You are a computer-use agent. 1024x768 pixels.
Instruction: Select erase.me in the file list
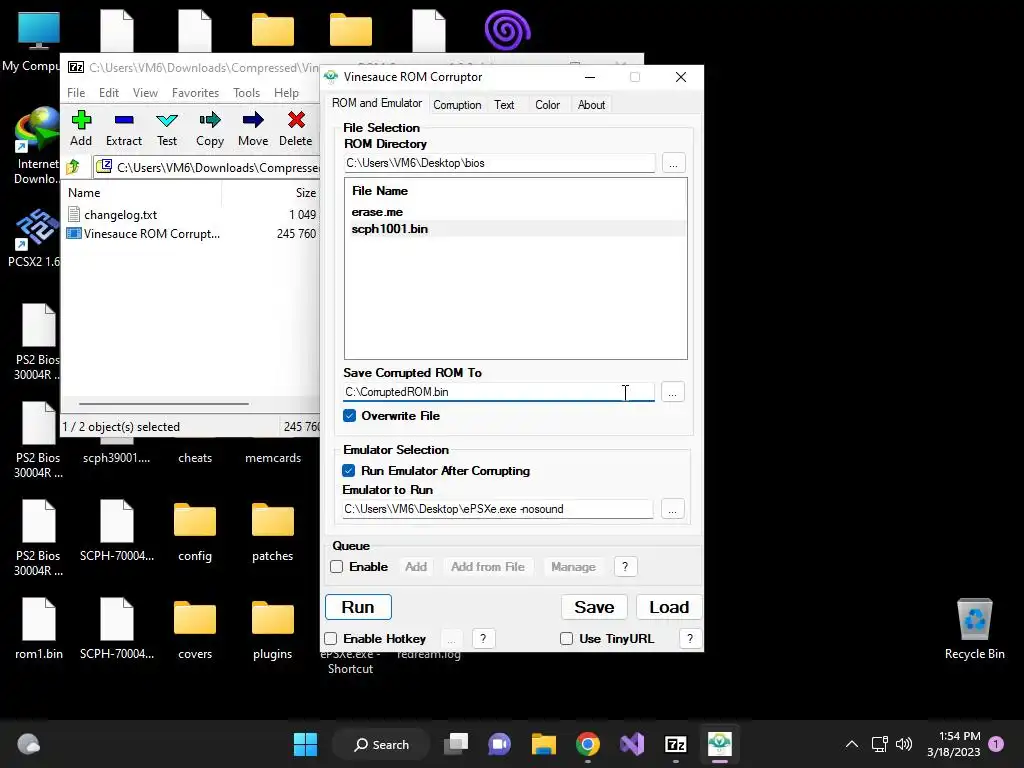point(515,212)
